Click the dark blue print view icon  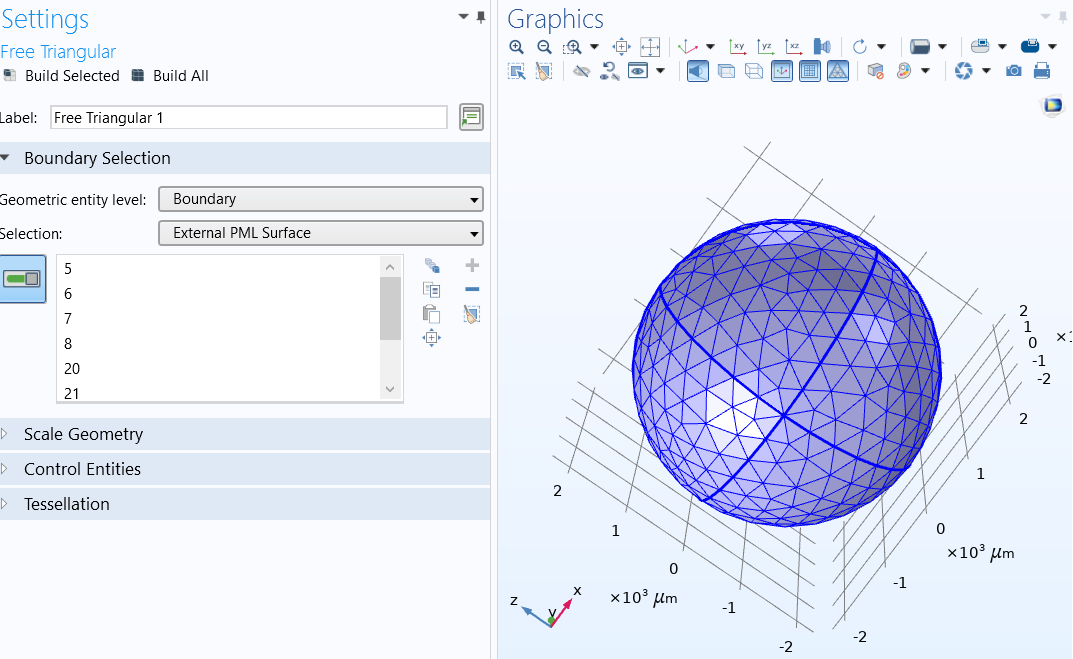[1029, 47]
